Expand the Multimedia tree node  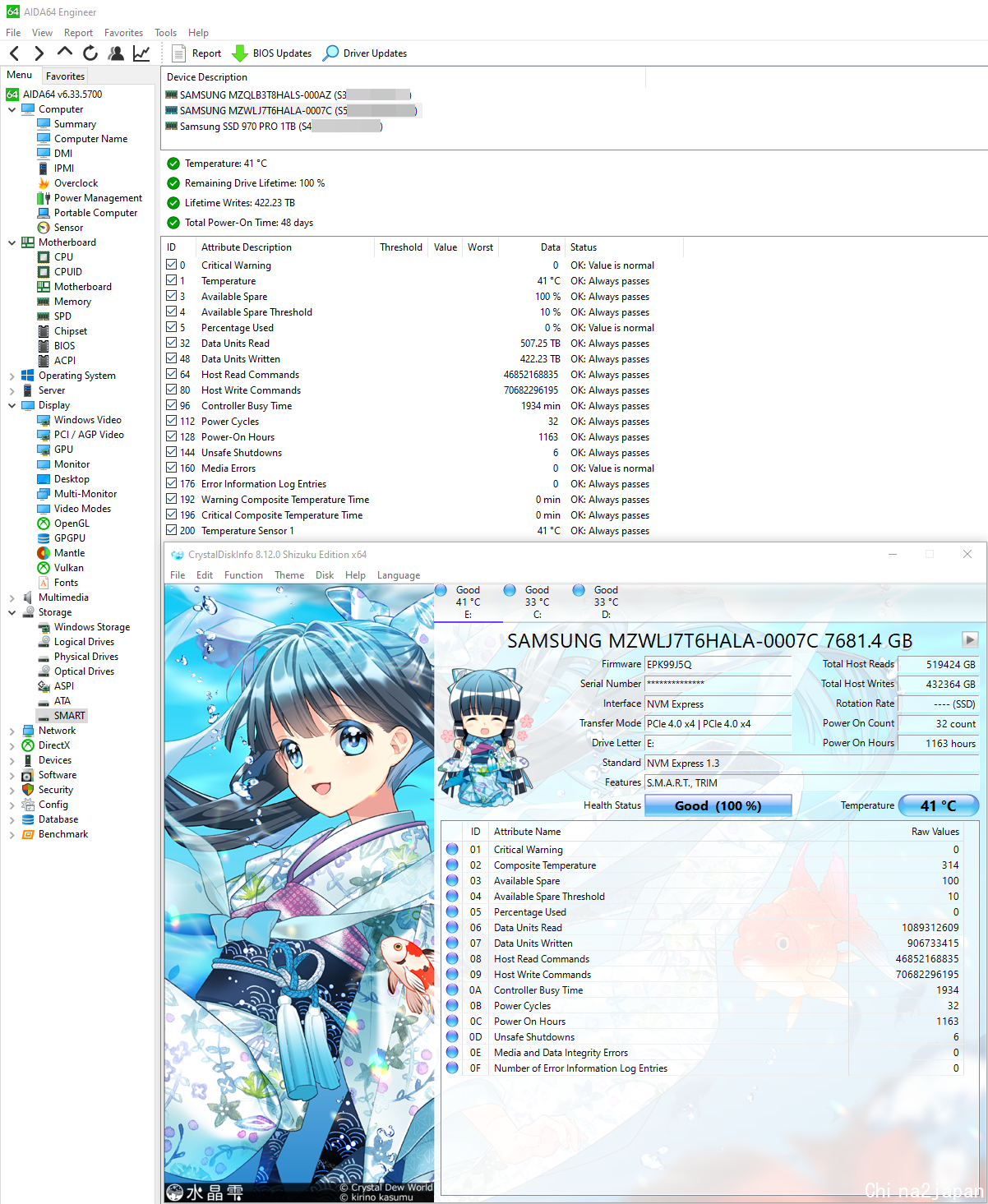tap(12, 597)
